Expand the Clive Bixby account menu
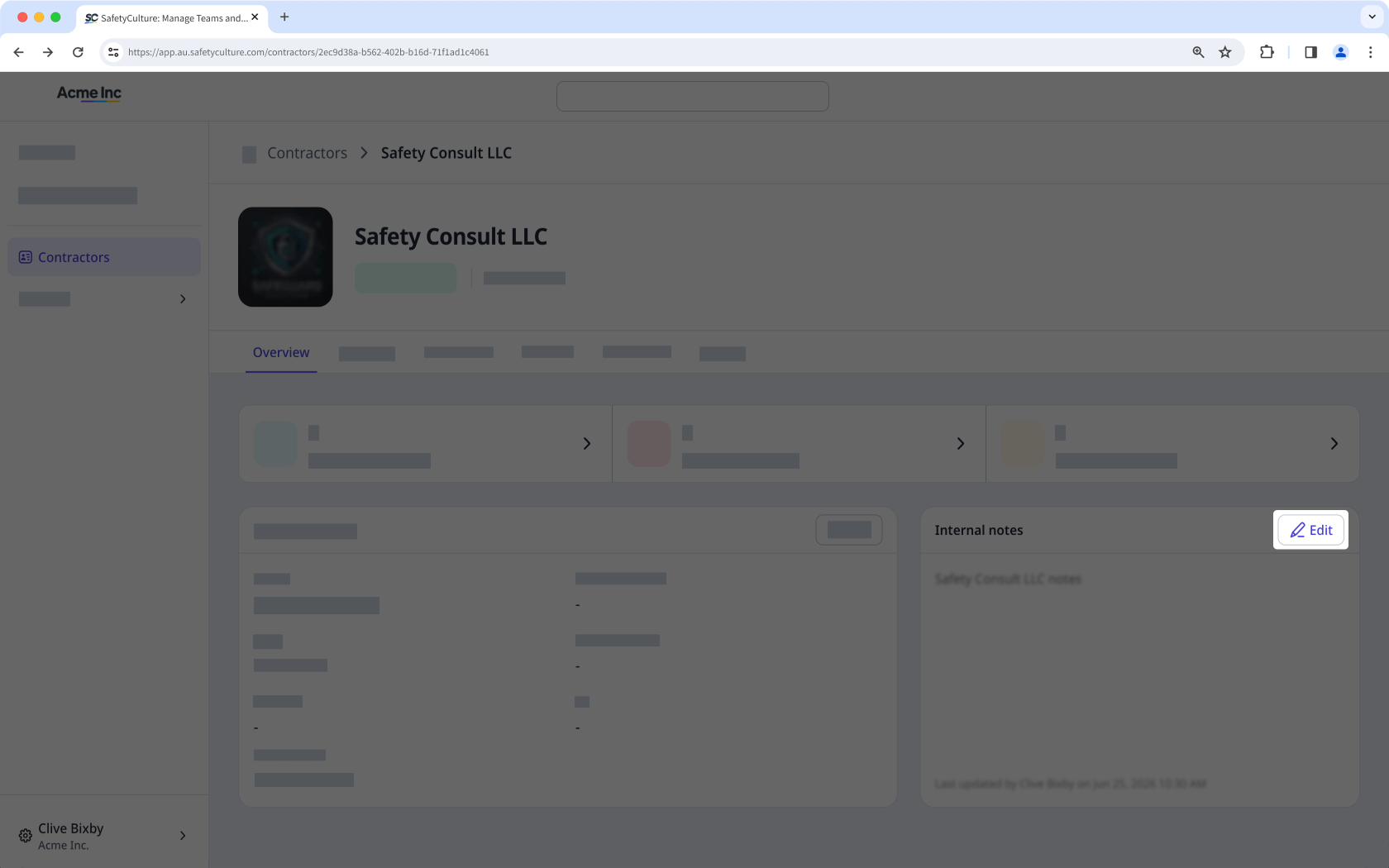 (104, 836)
